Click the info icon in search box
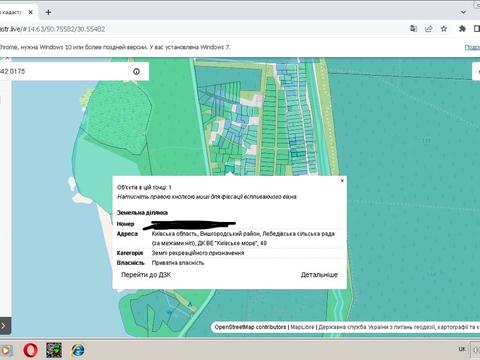The image size is (480, 360). click(x=136, y=71)
